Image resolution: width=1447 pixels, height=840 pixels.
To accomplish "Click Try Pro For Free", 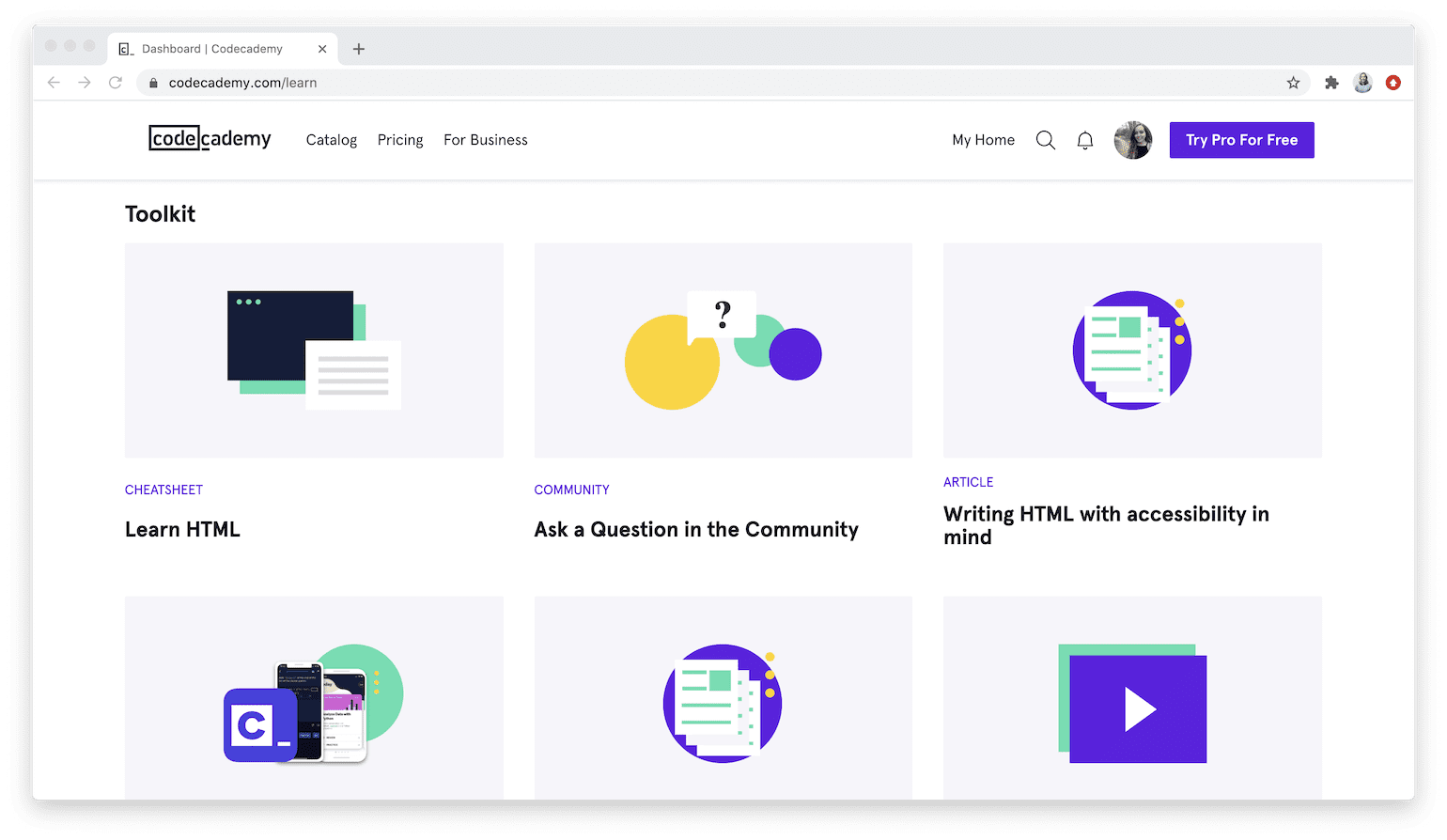I will (x=1241, y=139).
